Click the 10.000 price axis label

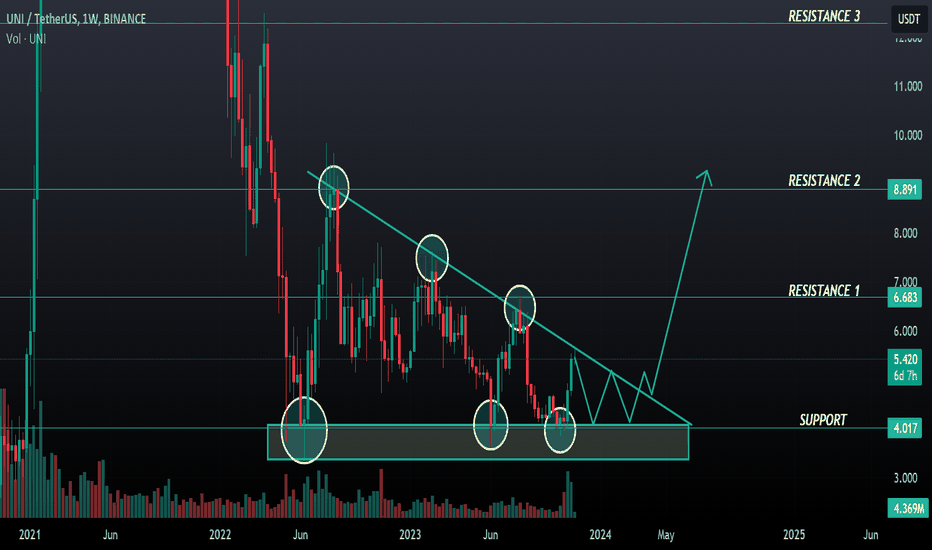(x=908, y=136)
